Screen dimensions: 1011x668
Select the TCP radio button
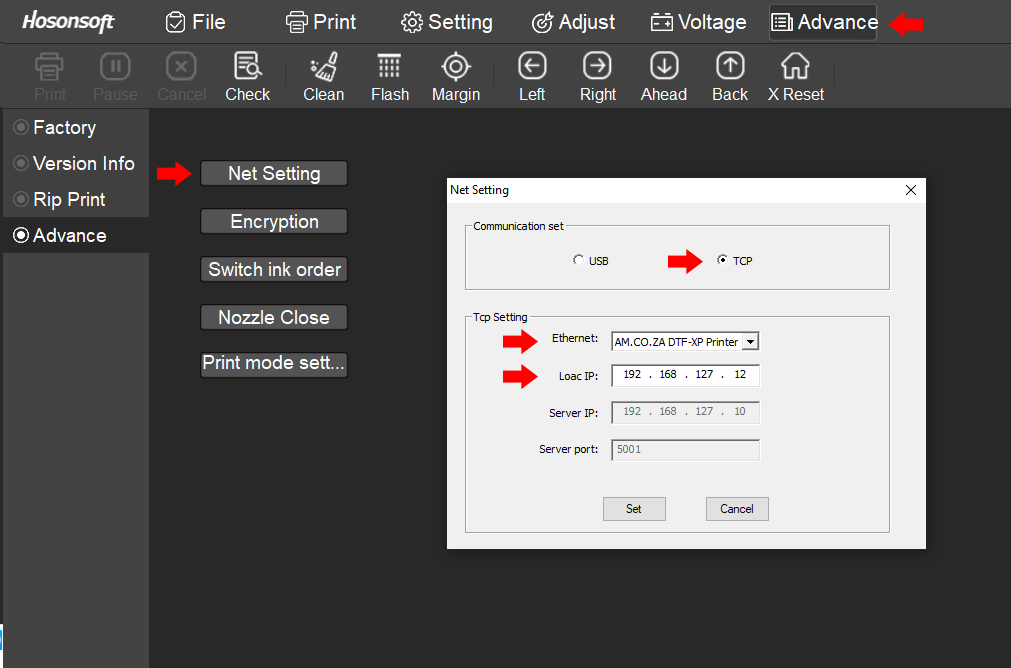point(722,259)
